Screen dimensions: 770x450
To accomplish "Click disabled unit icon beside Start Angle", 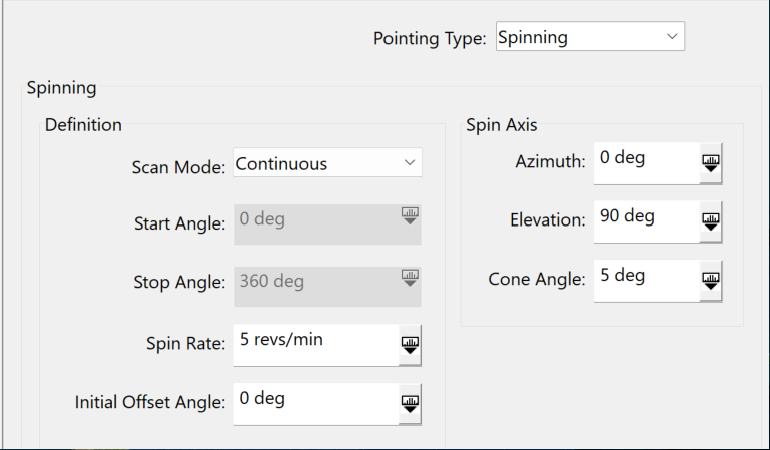I will coord(410,216).
